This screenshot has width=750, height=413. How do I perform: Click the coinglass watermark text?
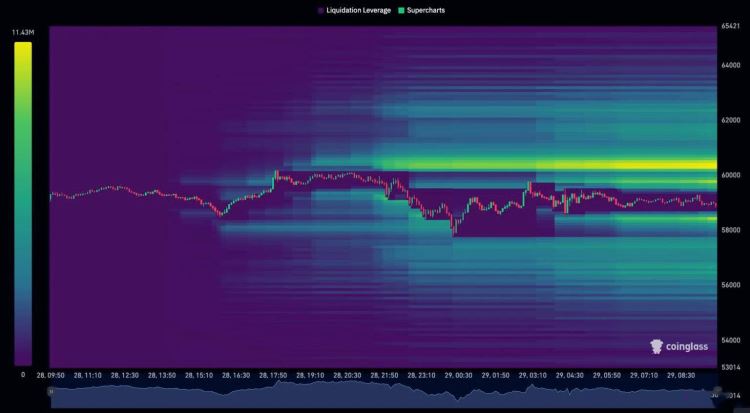pyautogui.click(x=687, y=347)
